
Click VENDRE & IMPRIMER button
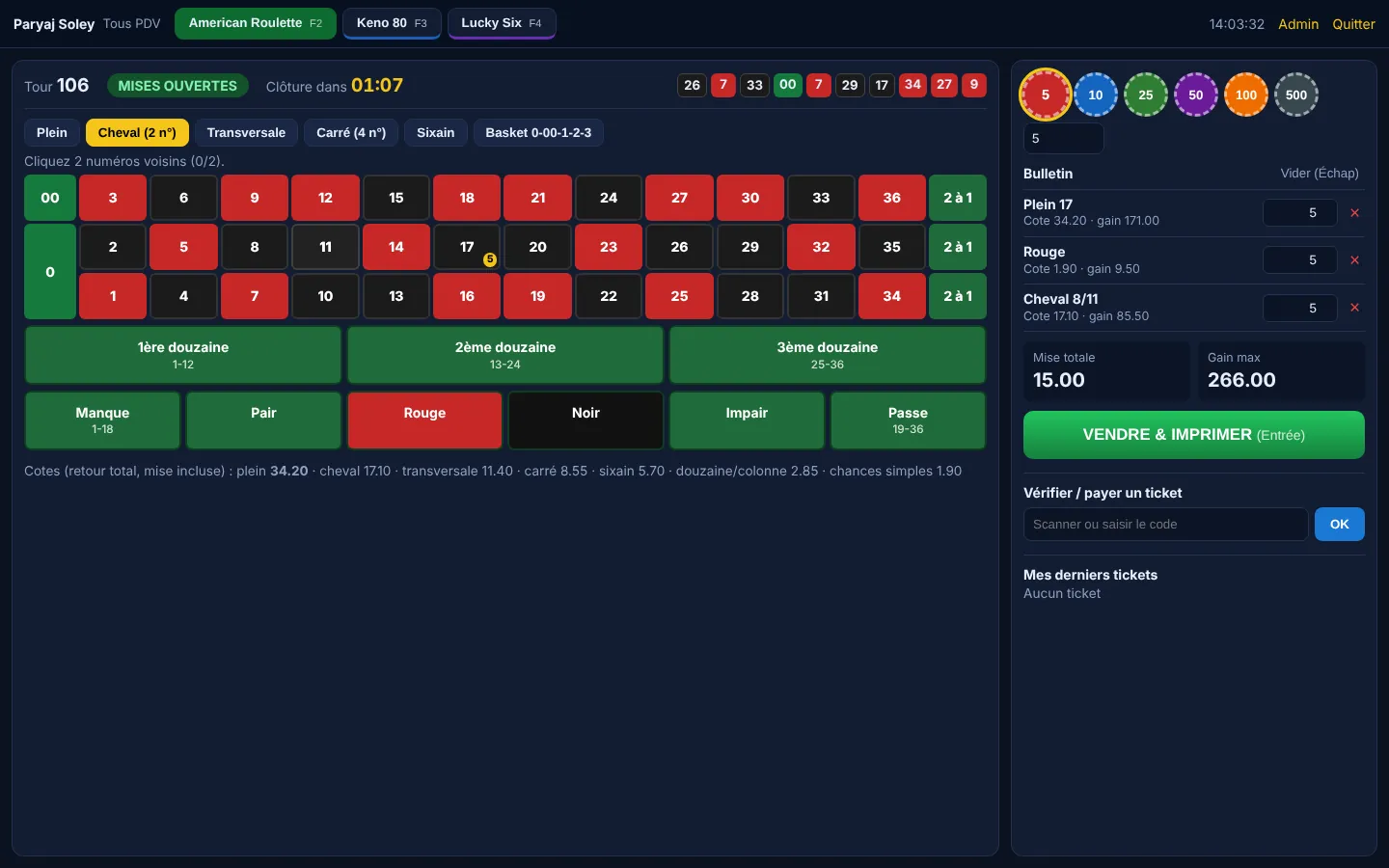[x=1194, y=435]
